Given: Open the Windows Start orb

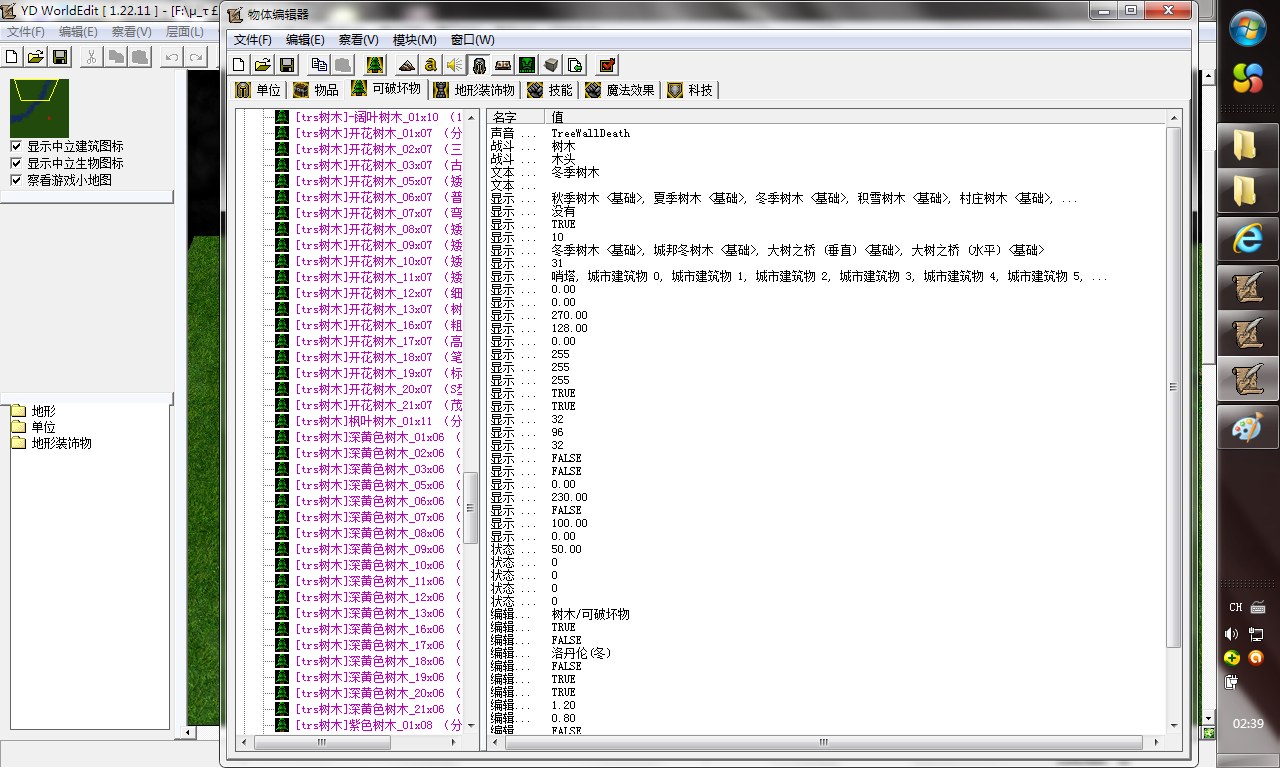Looking at the screenshot, I should point(1247,29).
